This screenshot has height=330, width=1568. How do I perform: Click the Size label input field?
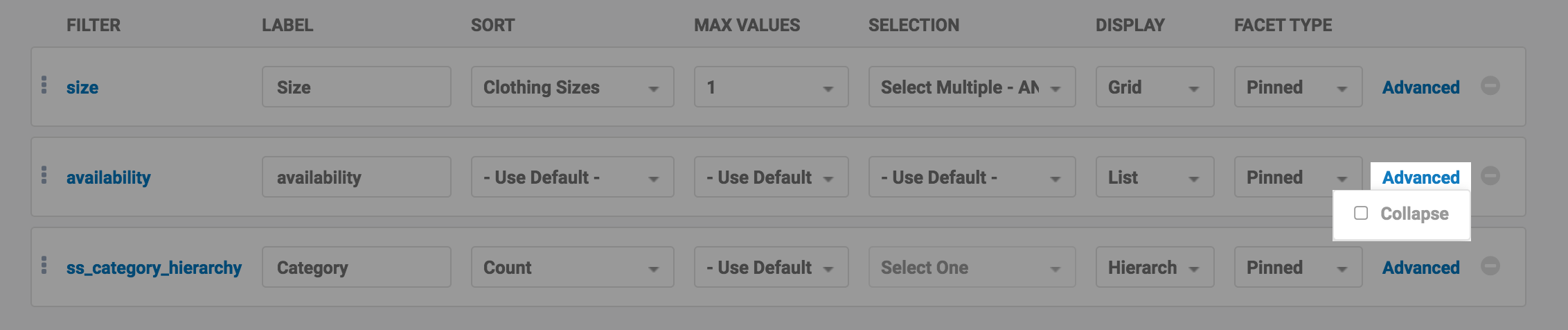click(x=356, y=87)
